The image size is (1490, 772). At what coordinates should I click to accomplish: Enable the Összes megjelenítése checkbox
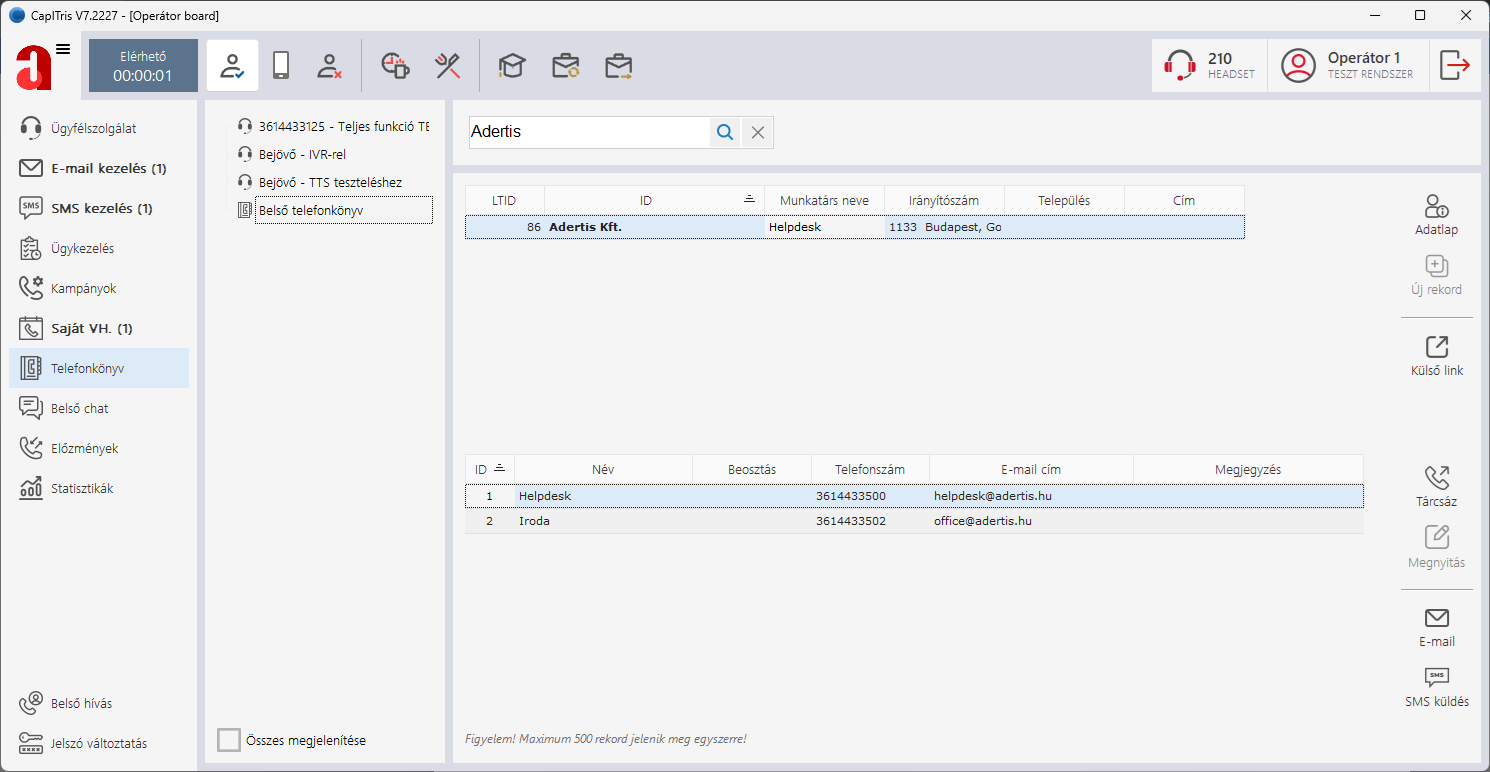point(229,740)
